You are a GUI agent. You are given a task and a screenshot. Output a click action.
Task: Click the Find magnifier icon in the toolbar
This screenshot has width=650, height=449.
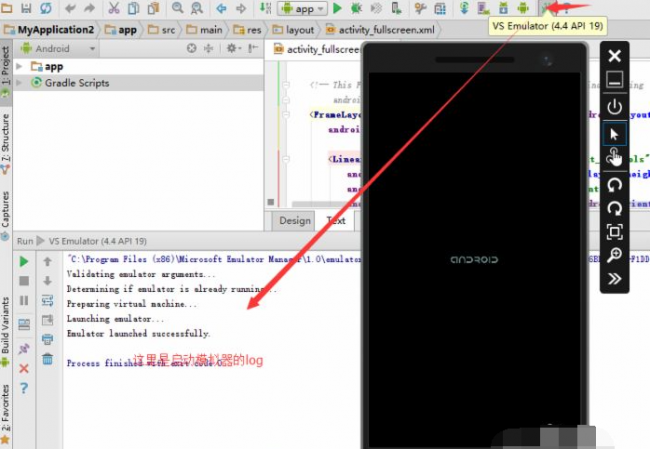click(177, 7)
